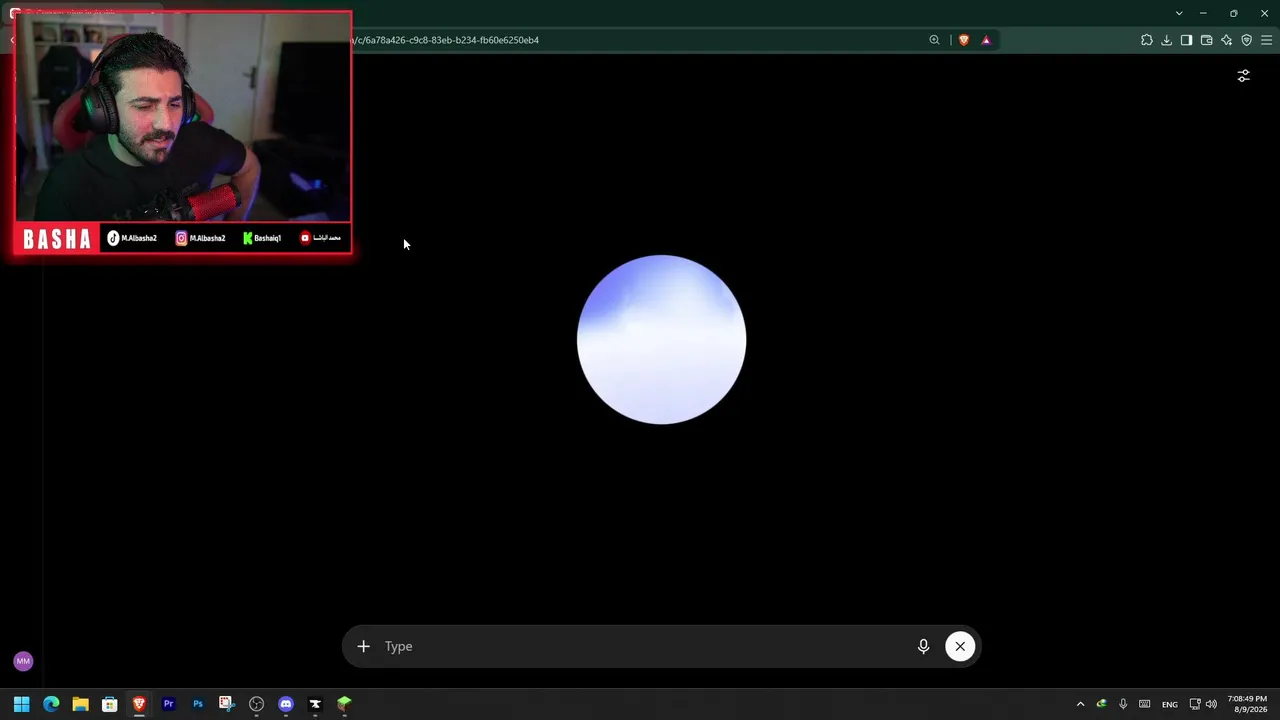Click TikTok handle M.Albasha2 on overlay
The width and height of the screenshot is (1280, 720).
(x=132, y=238)
